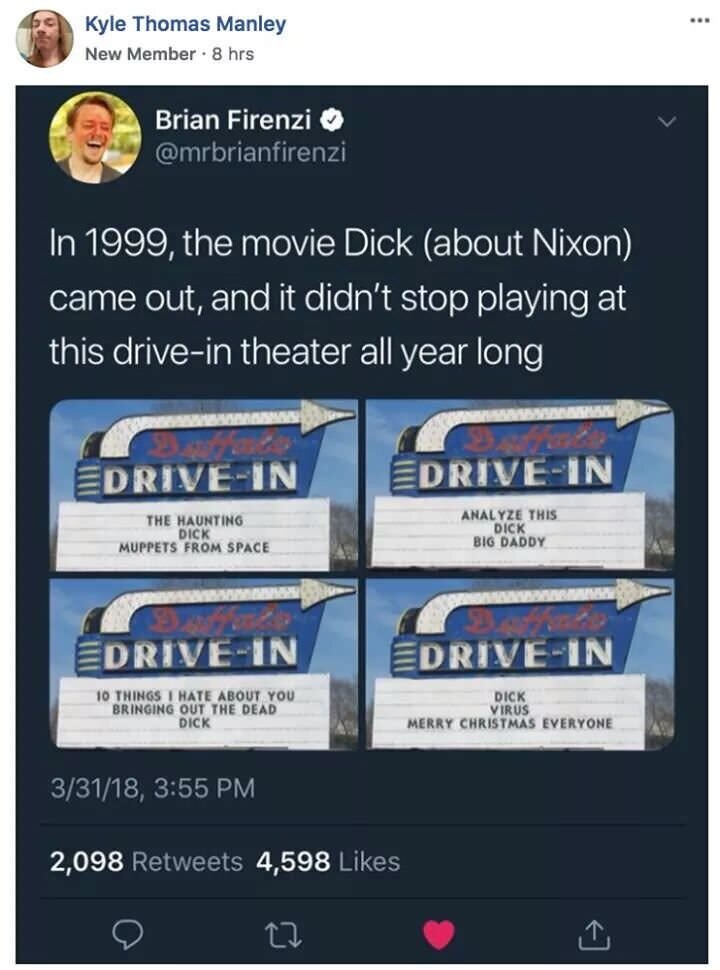Screen dimensions: 720x970
Task: Open the three-dot post options menu
Action: click(699, 21)
